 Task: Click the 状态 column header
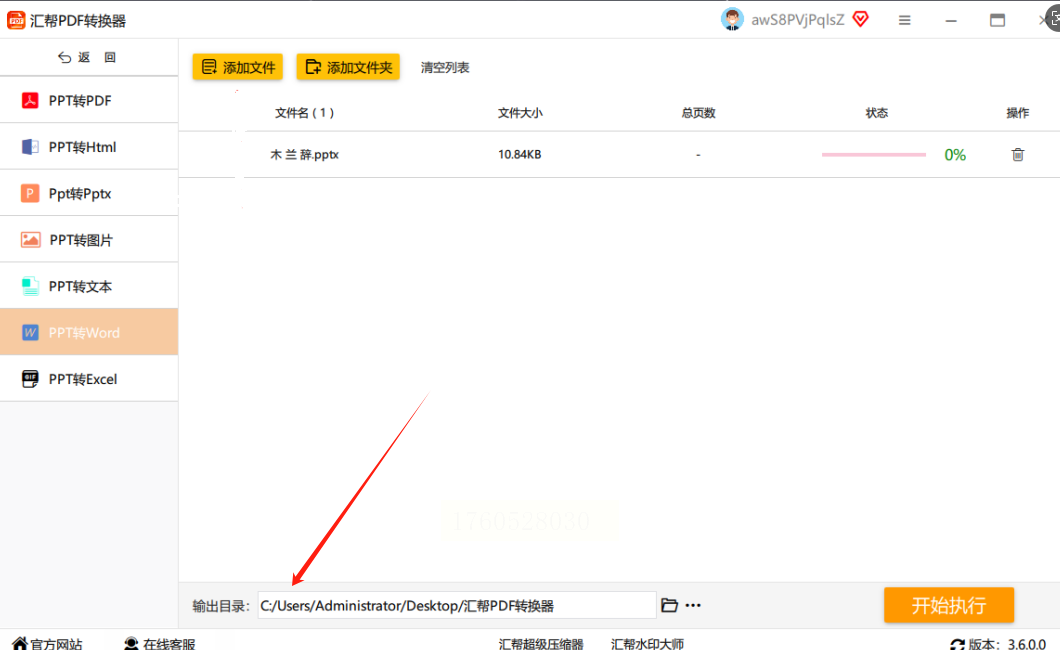point(877,113)
